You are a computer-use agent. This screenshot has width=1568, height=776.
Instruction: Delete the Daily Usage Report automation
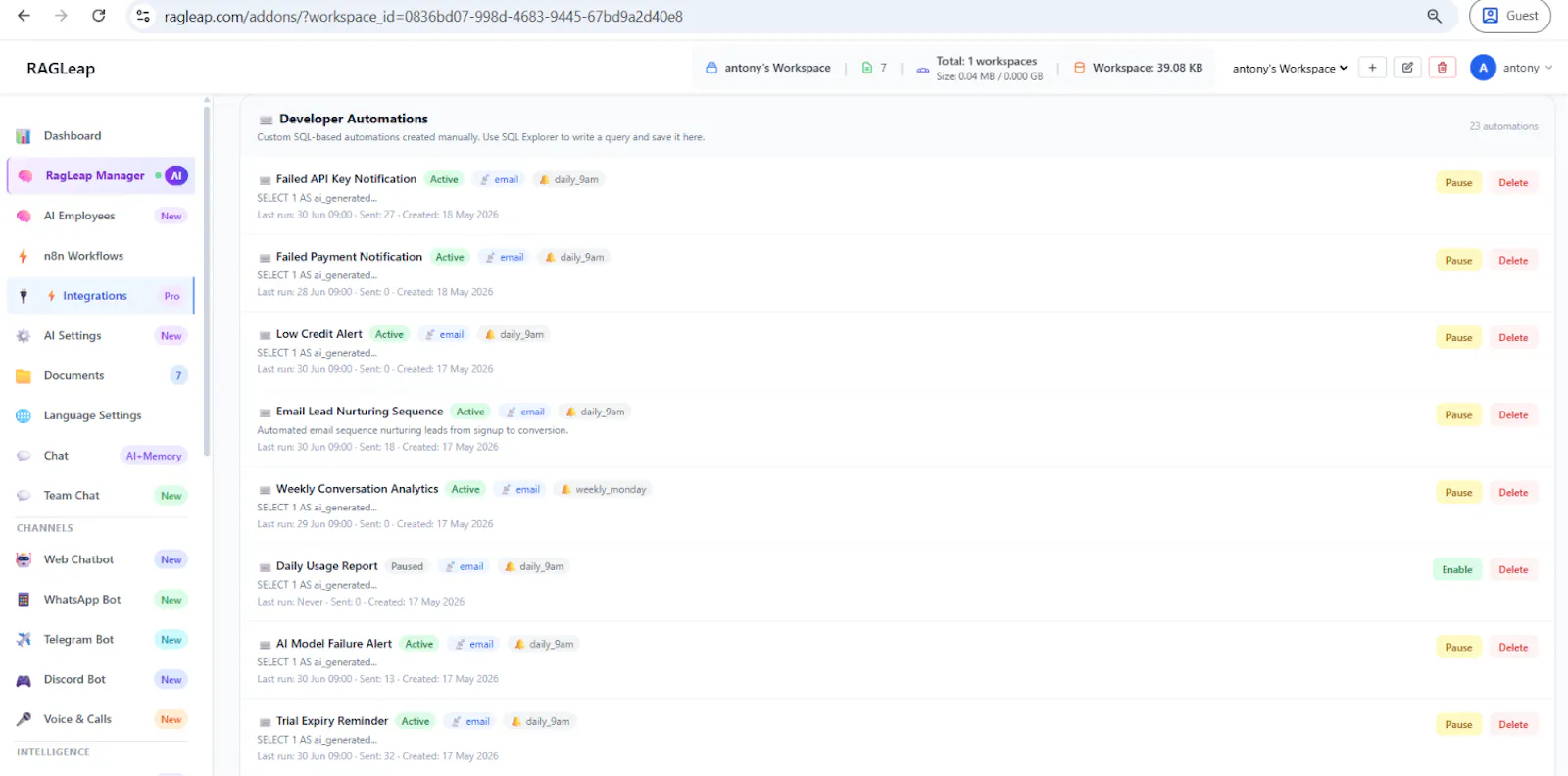(1513, 570)
